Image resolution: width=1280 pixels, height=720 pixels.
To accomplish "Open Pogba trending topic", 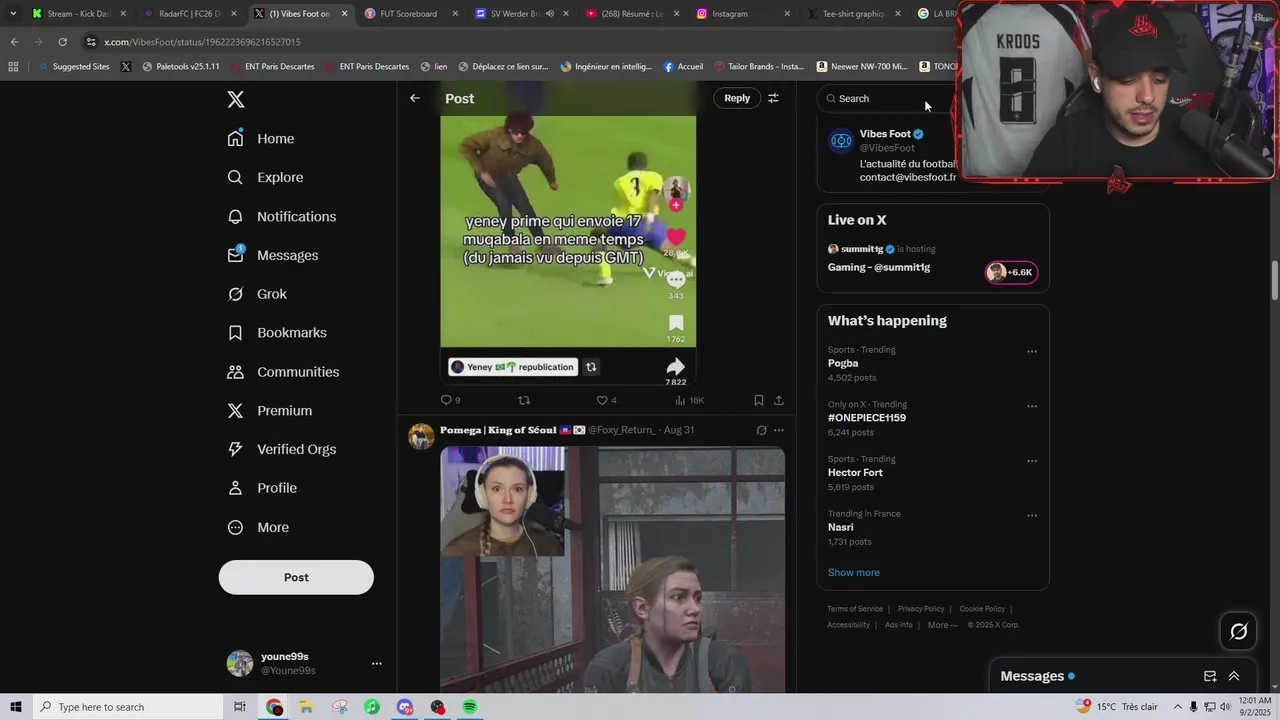I will pyautogui.click(x=843, y=363).
